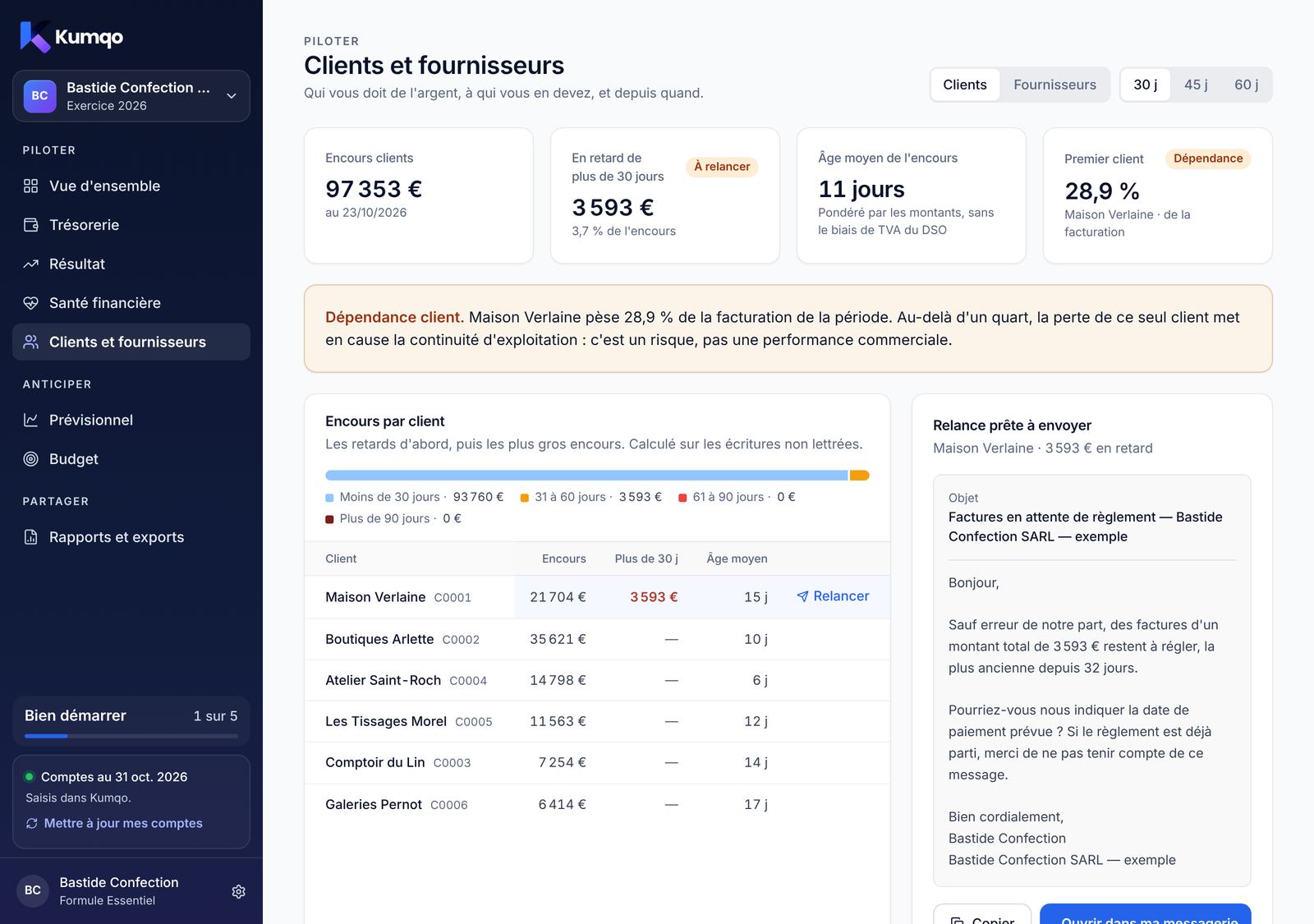1314x924 pixels.
Task: Click the Budget target icon
Action: coord(31,459)
